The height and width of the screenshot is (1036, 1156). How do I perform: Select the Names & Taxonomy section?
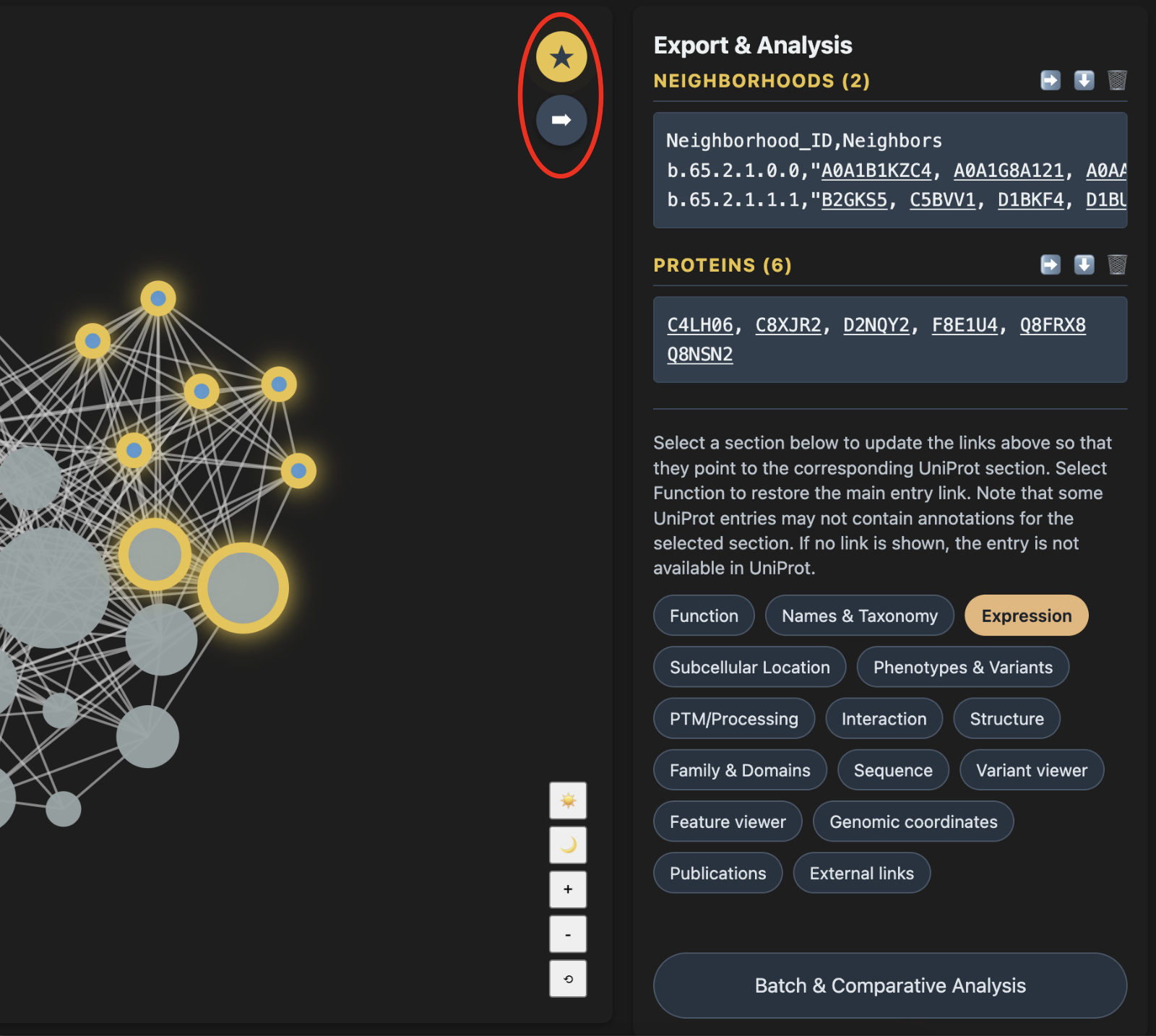860,616
